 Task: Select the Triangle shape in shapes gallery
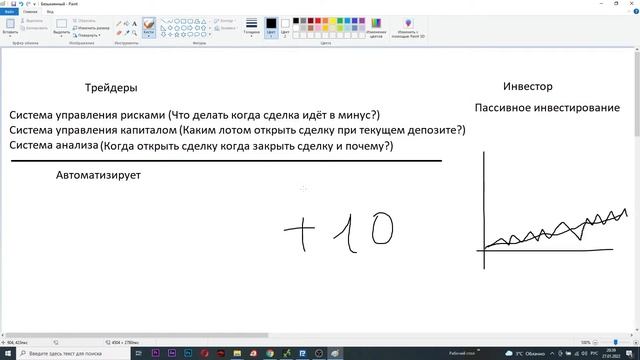[x=203, y=21]
